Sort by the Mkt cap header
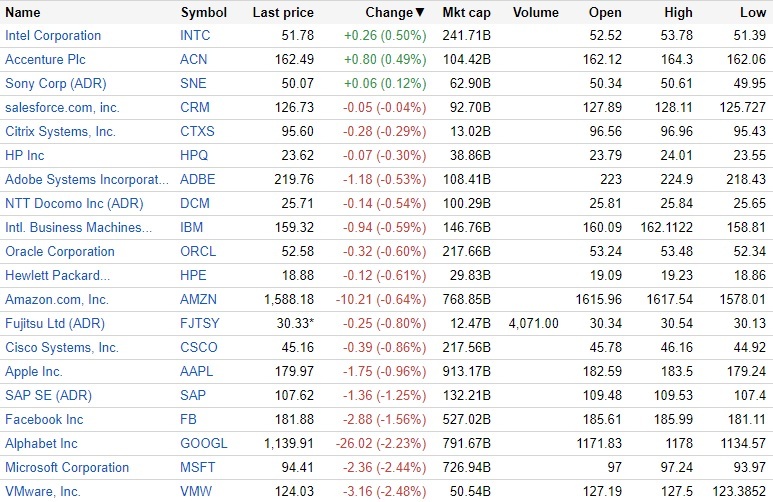 pyautogui.click(x=464, y=13)
